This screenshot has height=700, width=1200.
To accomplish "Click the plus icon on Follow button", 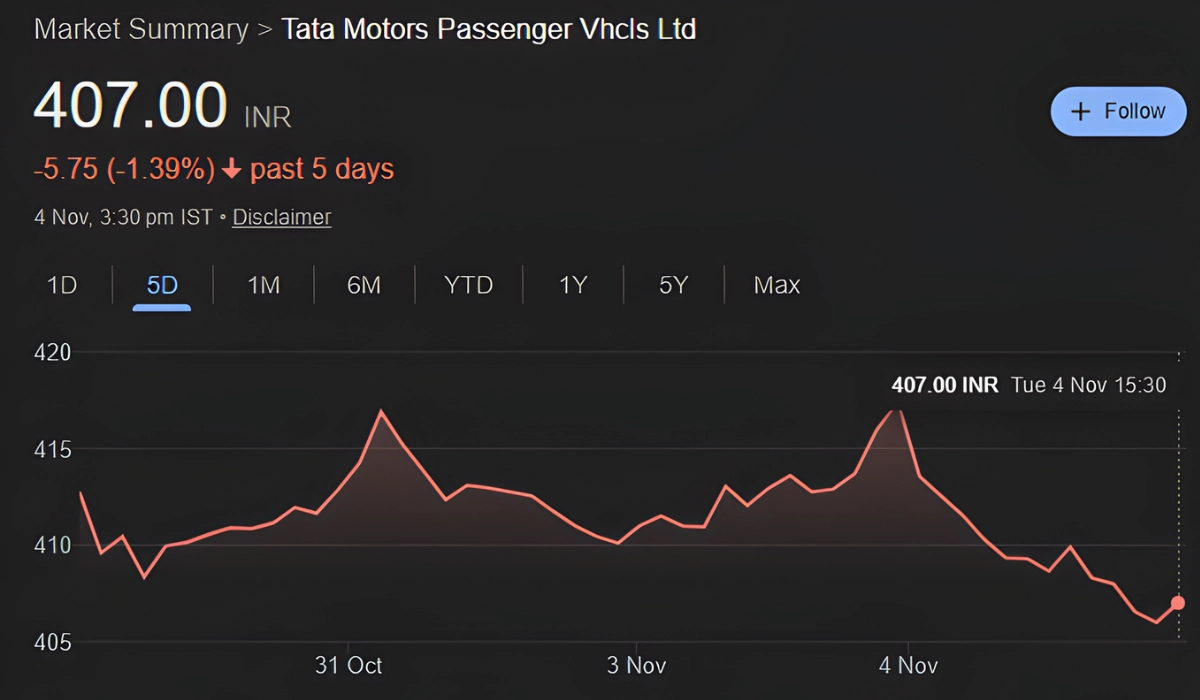I will click(1080, 111).
